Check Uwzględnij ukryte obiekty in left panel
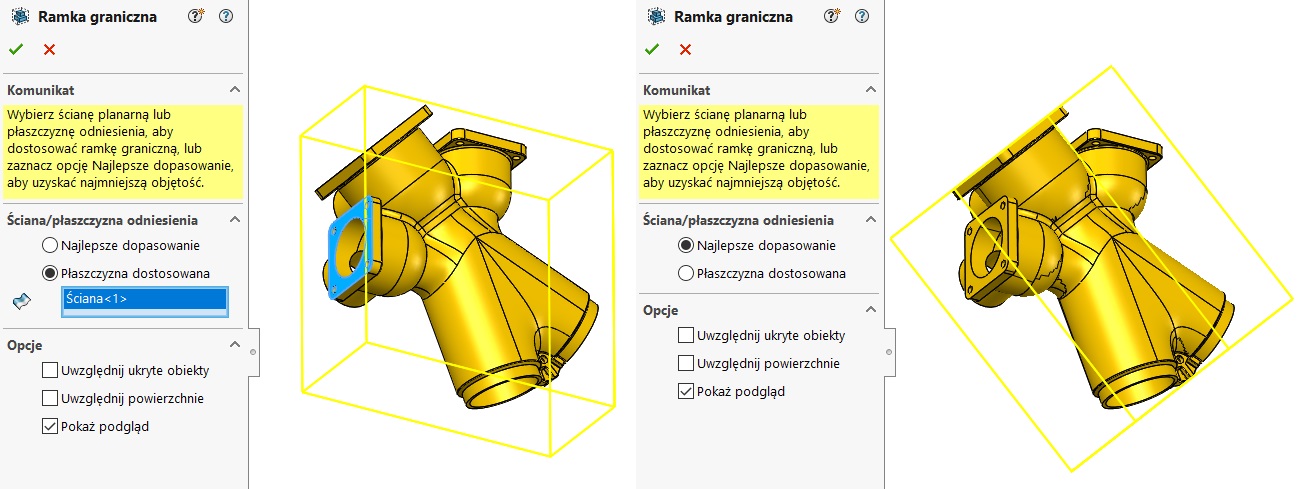Screen dimensions: 1303x489 click(x=50, y=370)
